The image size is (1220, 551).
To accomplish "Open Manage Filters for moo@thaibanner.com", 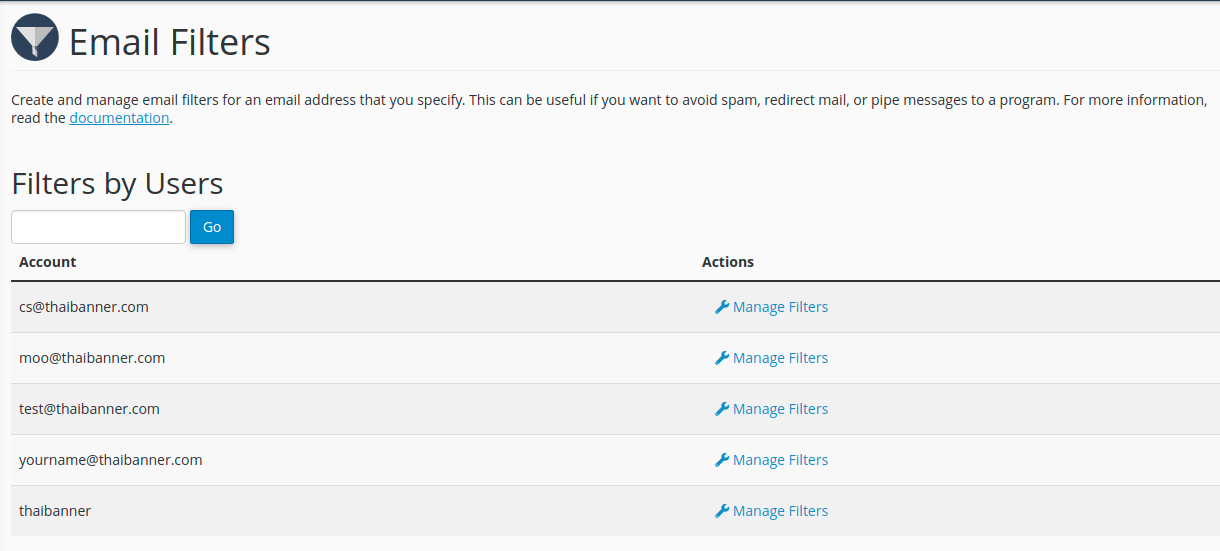I will pyautogui.click(x=780, y=358).
